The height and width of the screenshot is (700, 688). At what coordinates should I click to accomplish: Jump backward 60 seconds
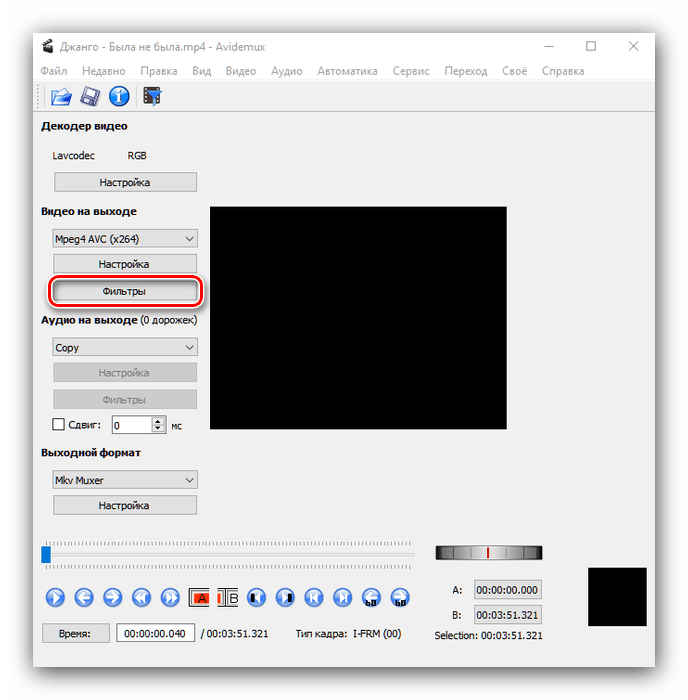[371, 597]
